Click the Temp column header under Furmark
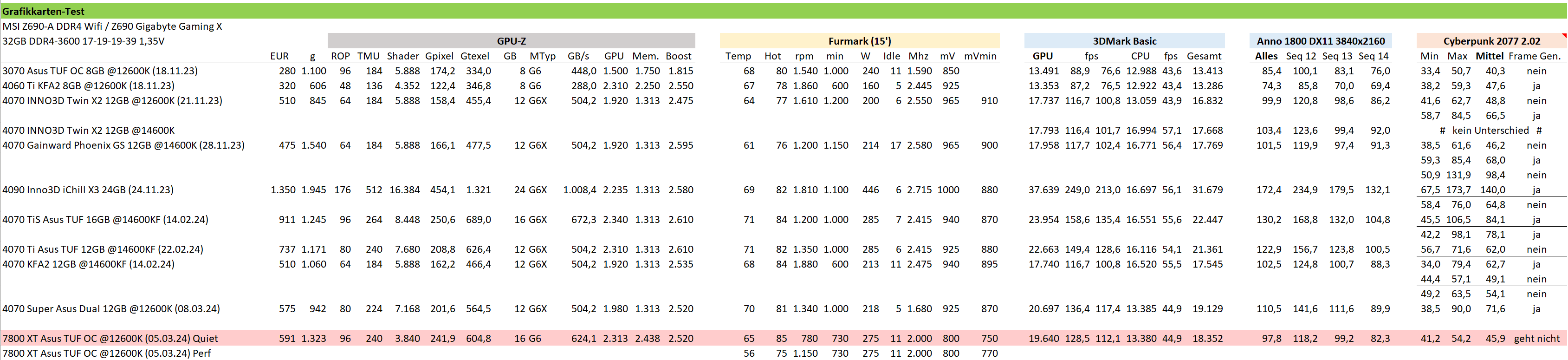 point(738,56)
